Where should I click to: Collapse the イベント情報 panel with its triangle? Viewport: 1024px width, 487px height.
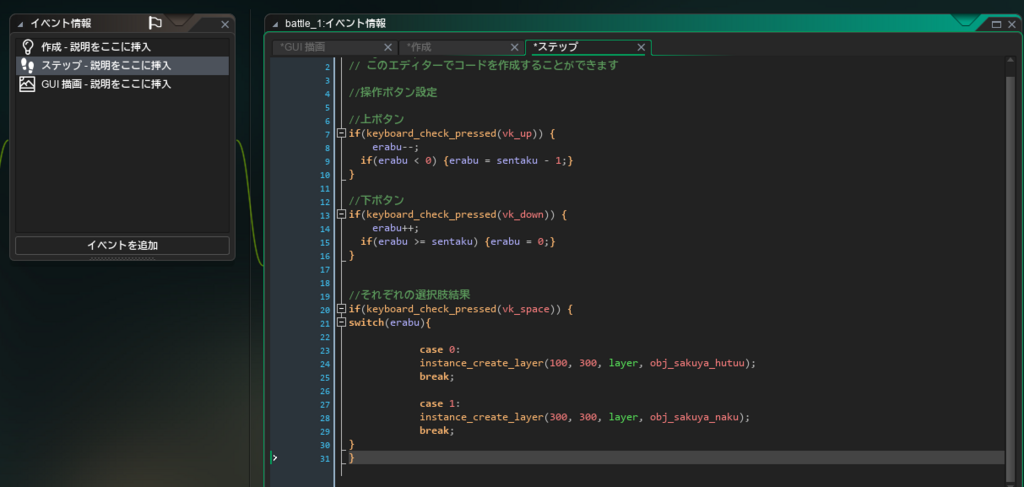(x=22, y=23)
